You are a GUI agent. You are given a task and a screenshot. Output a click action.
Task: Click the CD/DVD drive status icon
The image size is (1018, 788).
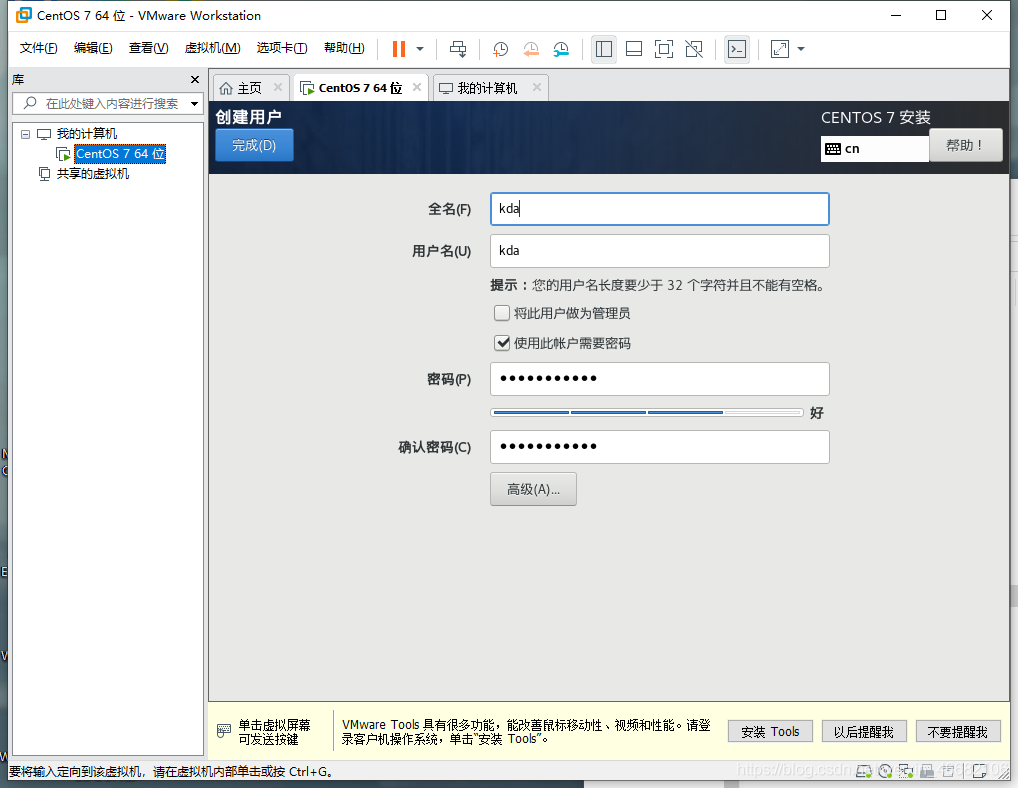coord(885,771)
